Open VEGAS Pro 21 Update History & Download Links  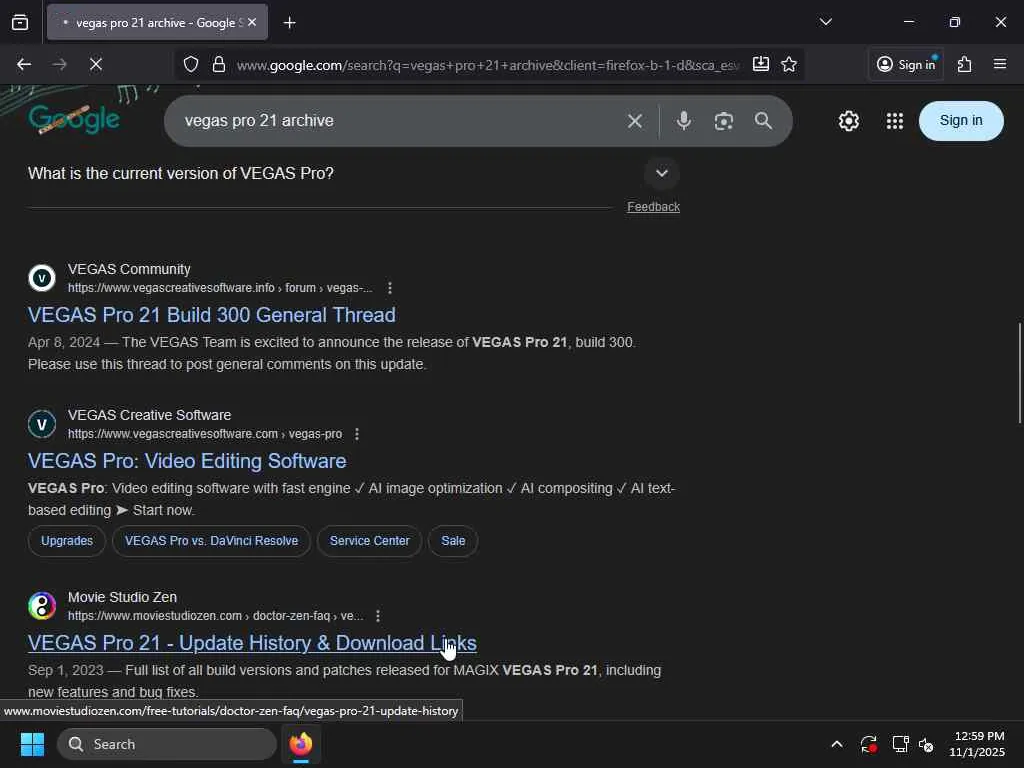tap(252, 643)
